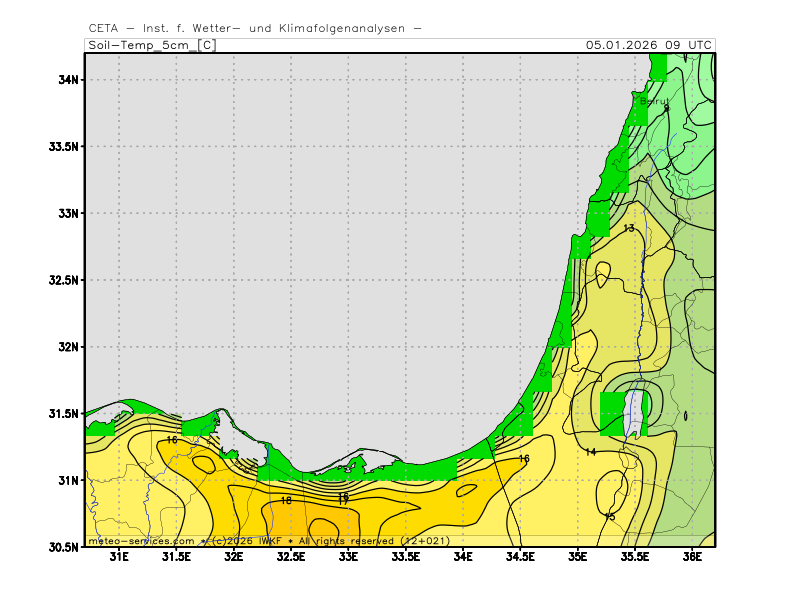The width and height of the screenshot is (800, 600).
Task: Open the meteo-services.com watermark link
Action: tap(141, 540)
